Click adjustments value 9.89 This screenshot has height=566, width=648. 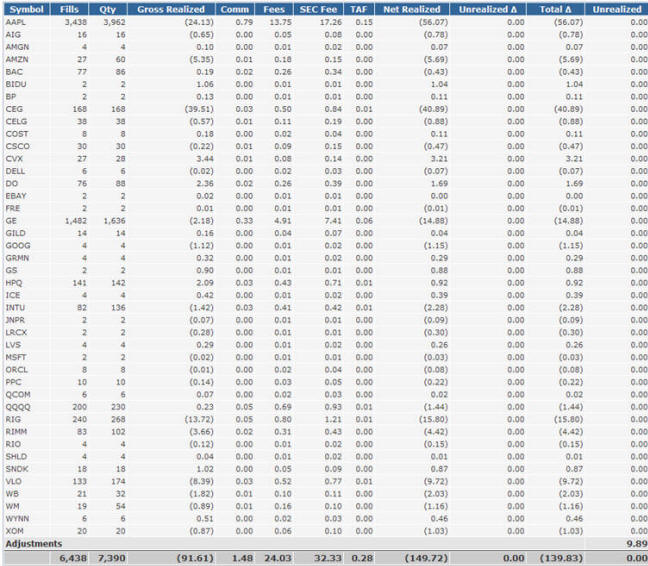[637, 544]
